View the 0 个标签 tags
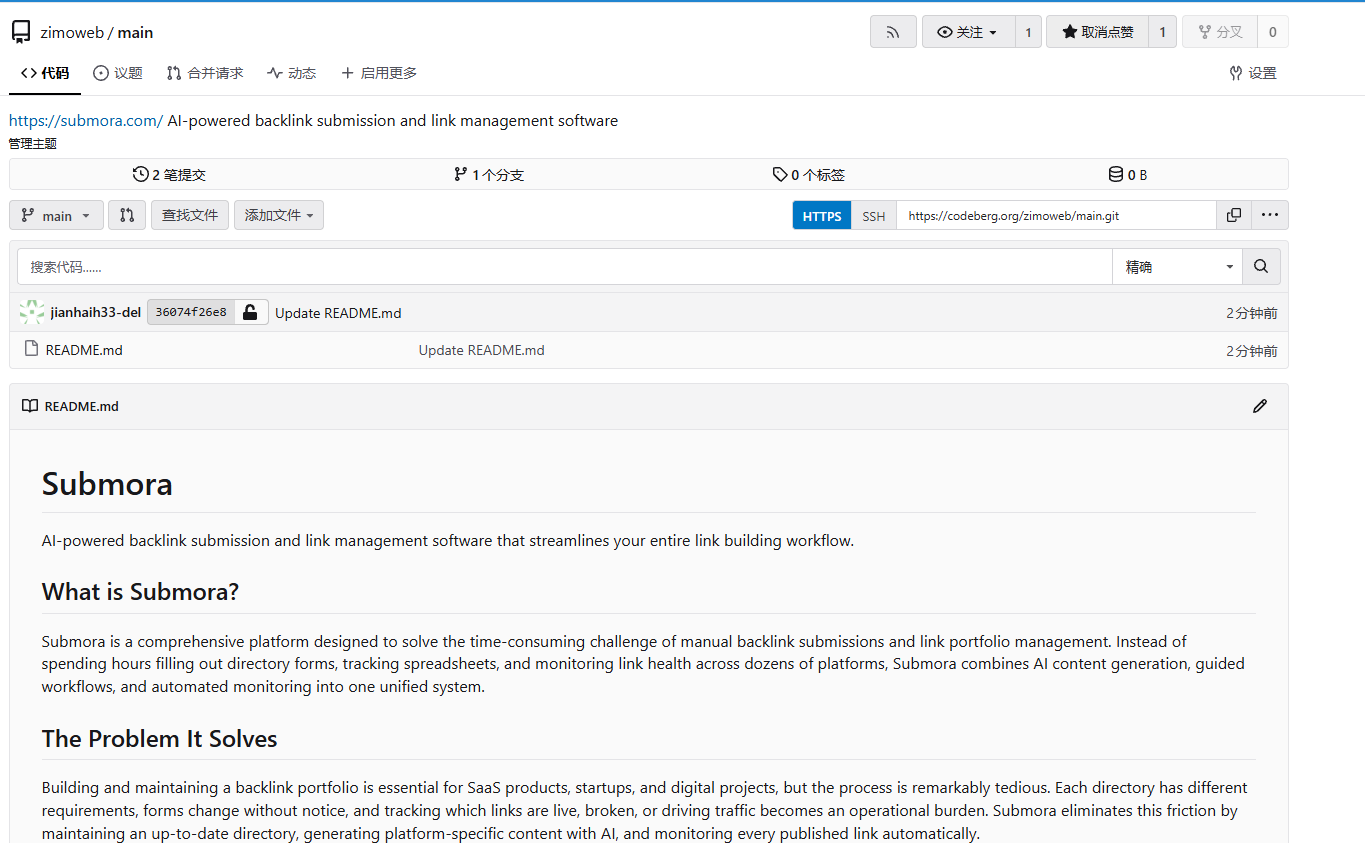 808,174
